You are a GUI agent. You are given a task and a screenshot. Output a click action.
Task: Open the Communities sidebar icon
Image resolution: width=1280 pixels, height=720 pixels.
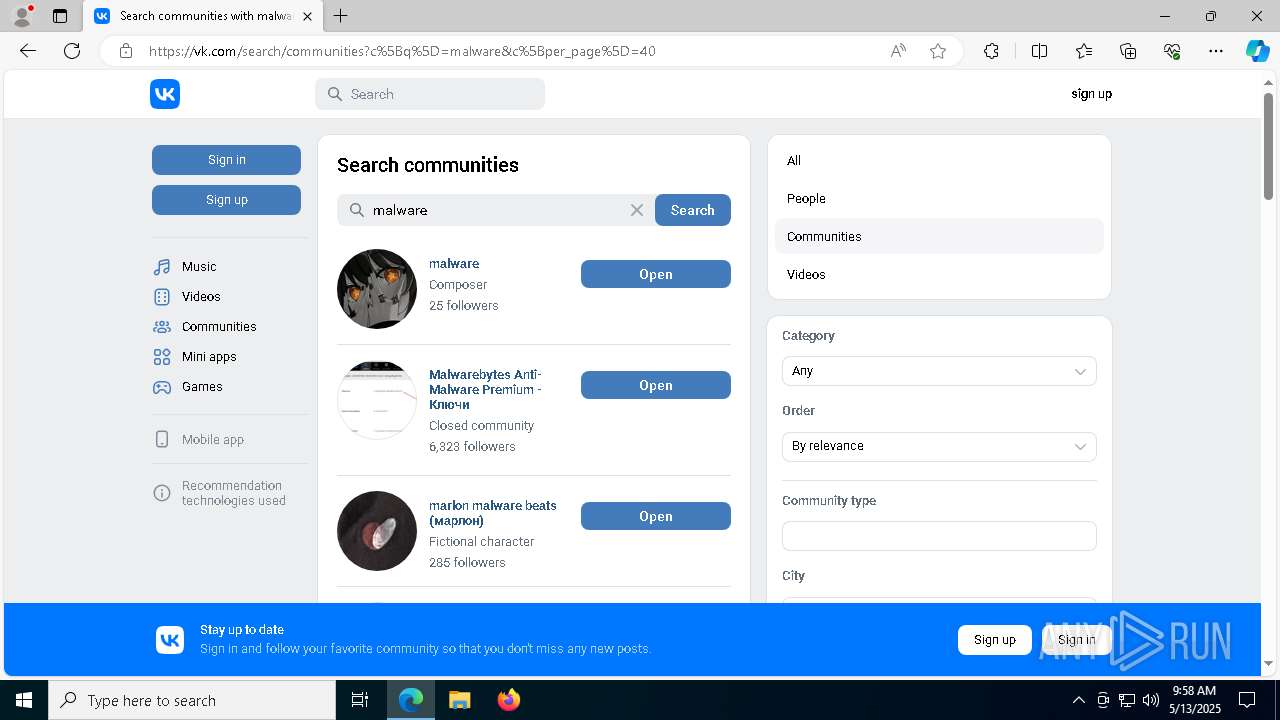pyautogui.click(x=162, y=327)
